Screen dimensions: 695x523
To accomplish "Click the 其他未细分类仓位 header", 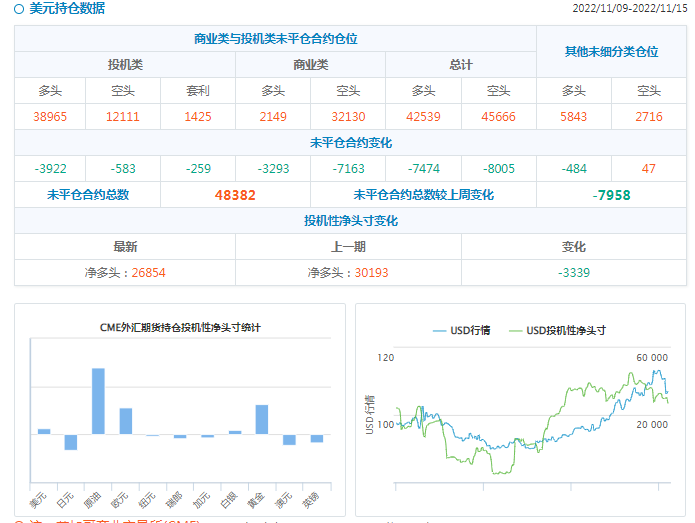I will click(611, 52).
